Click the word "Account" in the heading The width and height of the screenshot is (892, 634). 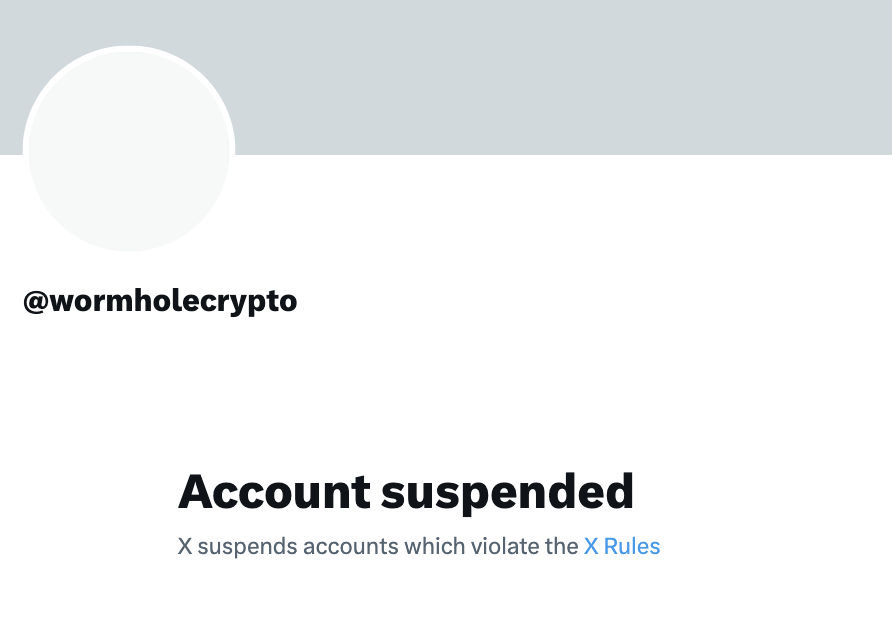274,492
